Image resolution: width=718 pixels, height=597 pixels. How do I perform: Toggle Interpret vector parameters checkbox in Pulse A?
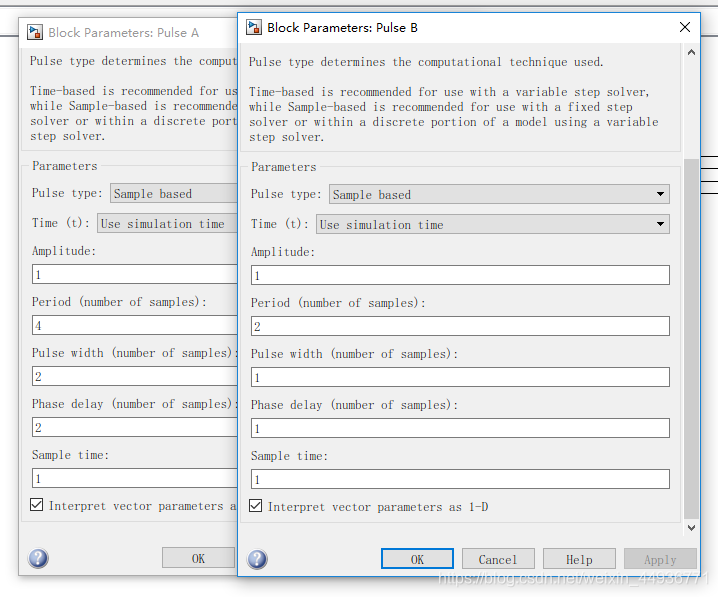pyautogui.click(x=37, y=505)
